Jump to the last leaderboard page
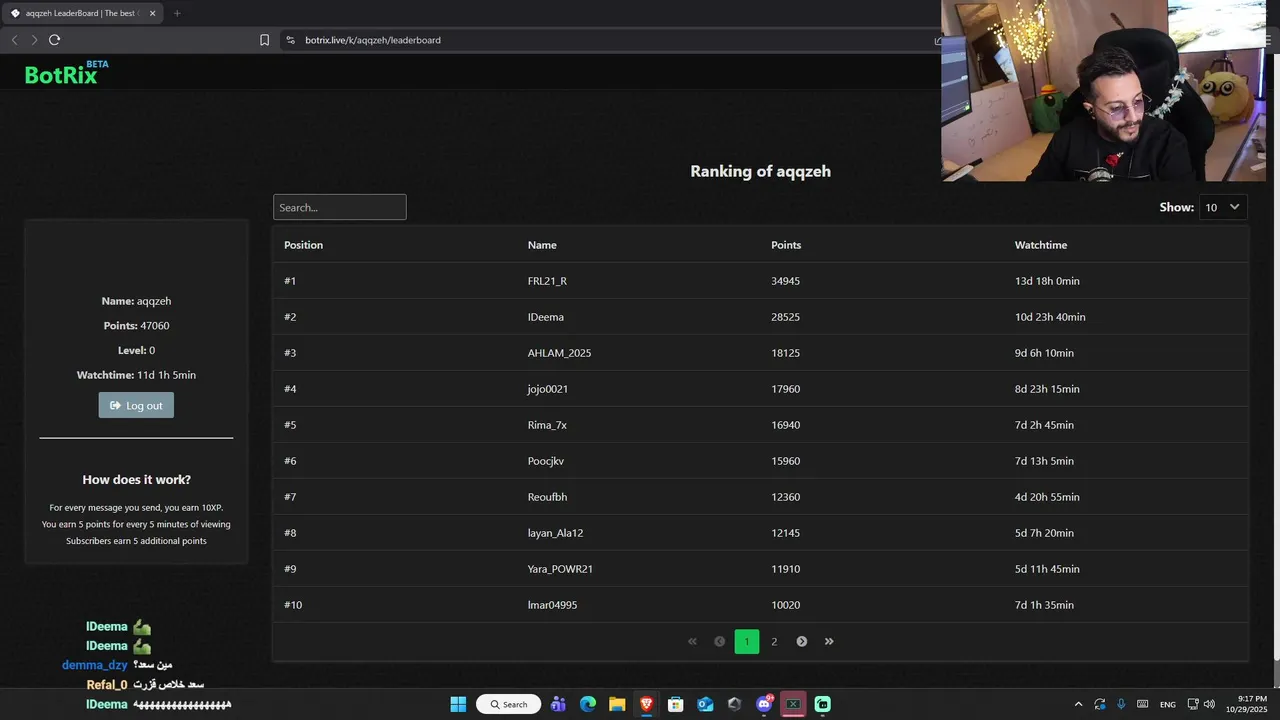The width and height of the screenshot is (1280, 720). [x=829, y=641]
